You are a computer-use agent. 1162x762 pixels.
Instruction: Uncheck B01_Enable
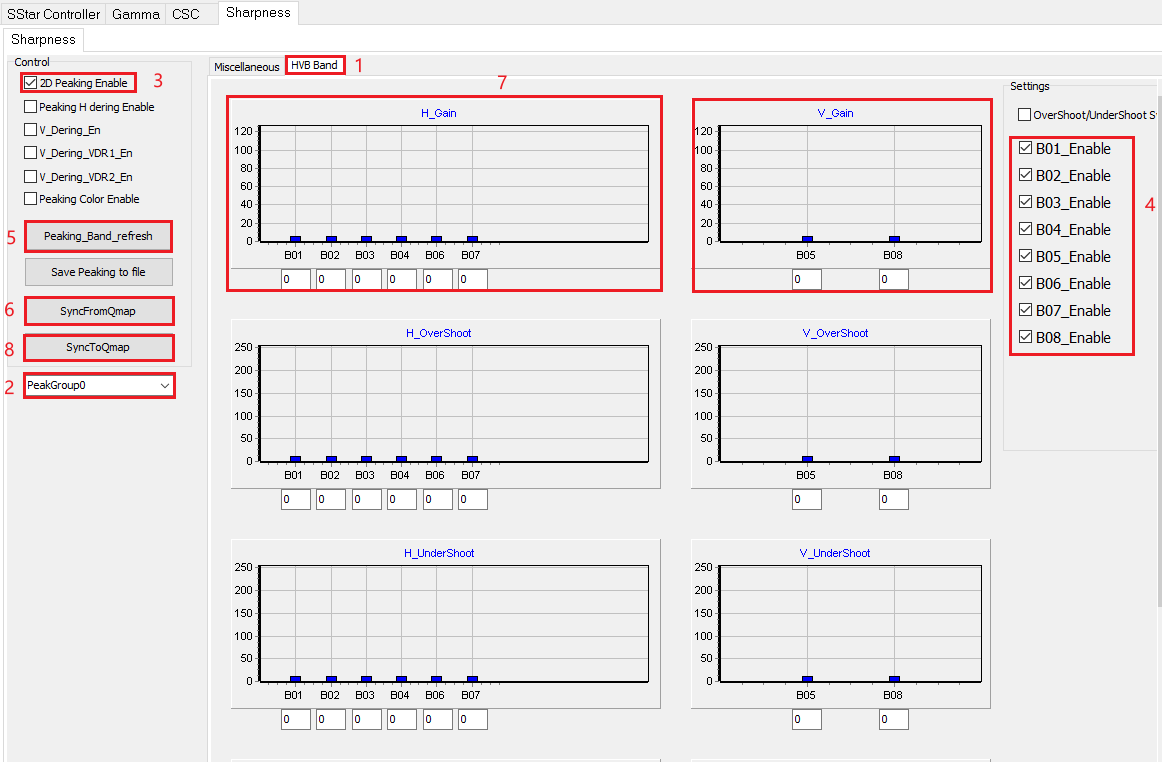[x=1026, y=148]
